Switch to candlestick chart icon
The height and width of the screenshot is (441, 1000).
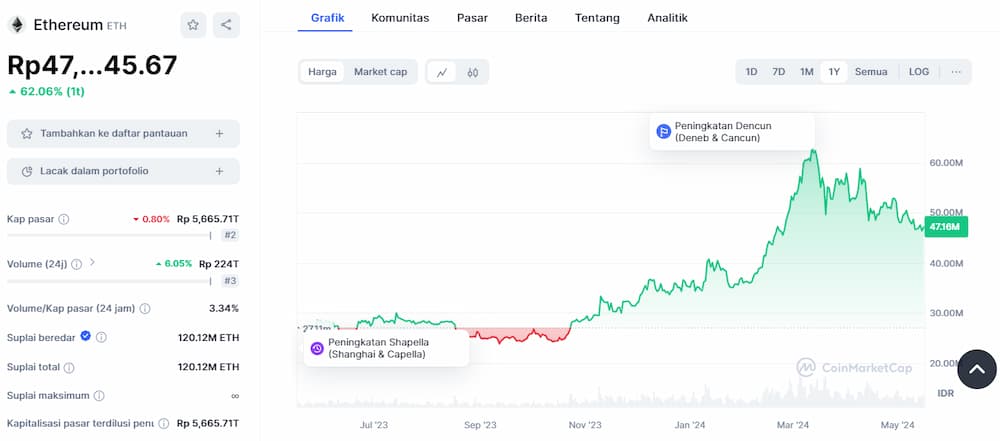(473, 72)
